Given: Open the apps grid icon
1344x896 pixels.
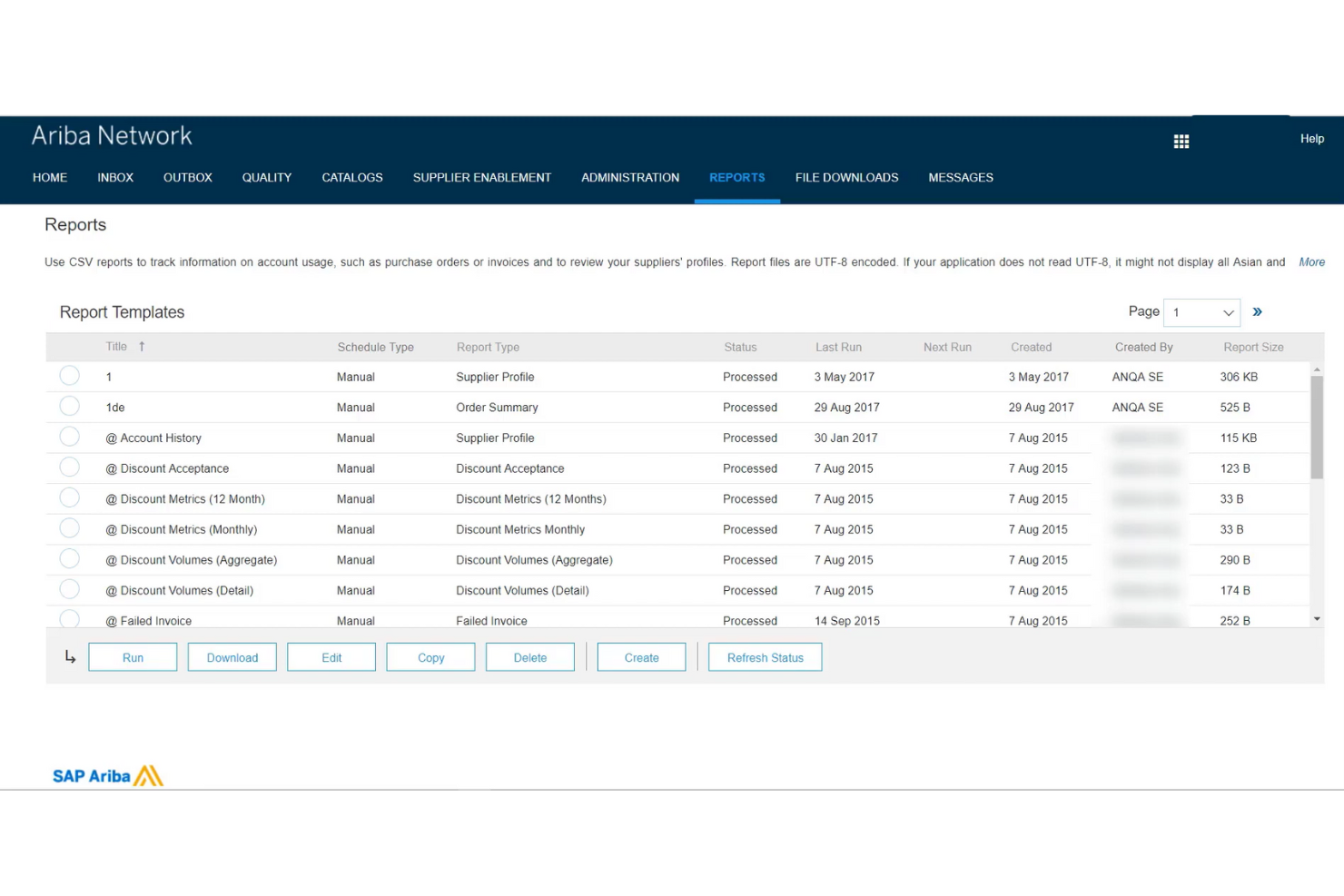Looking at the screenshot, I should (1181, 142).
